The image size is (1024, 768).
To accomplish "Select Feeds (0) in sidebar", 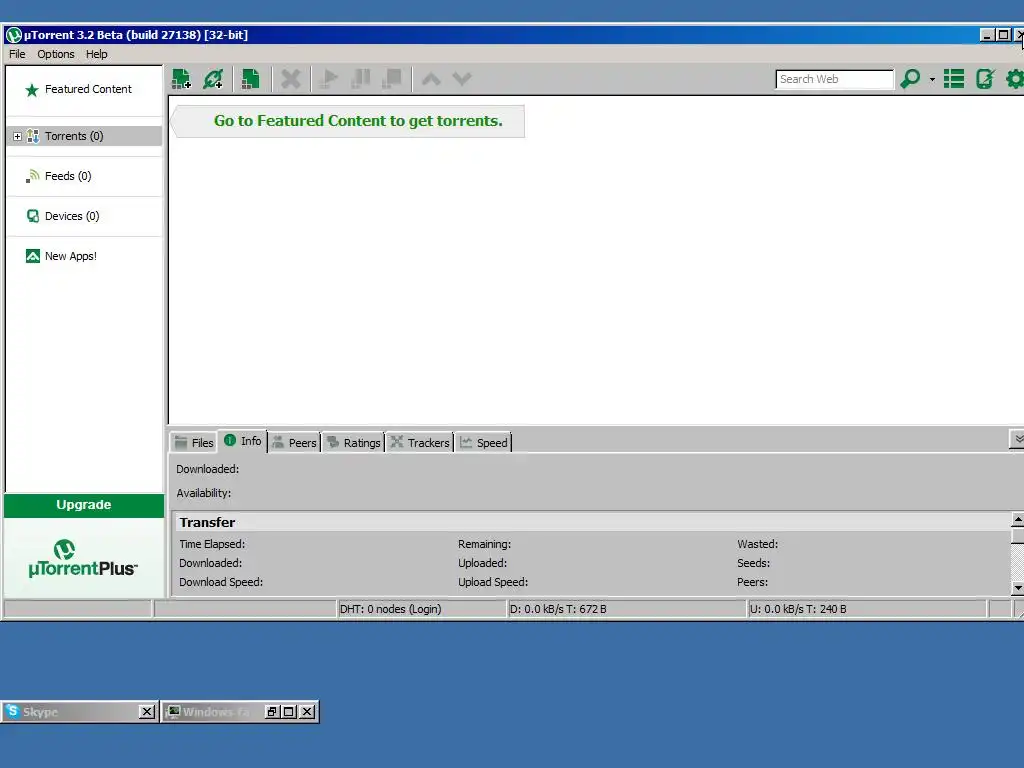I will click(x=68, y=176).
